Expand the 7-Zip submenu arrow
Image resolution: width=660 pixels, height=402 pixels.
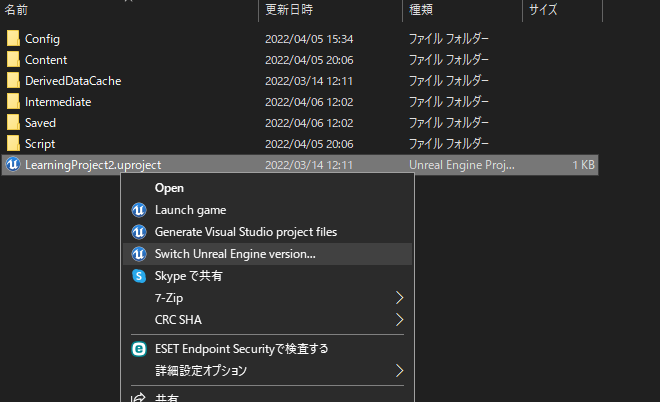pyautogui.click(x=399, y=298)
